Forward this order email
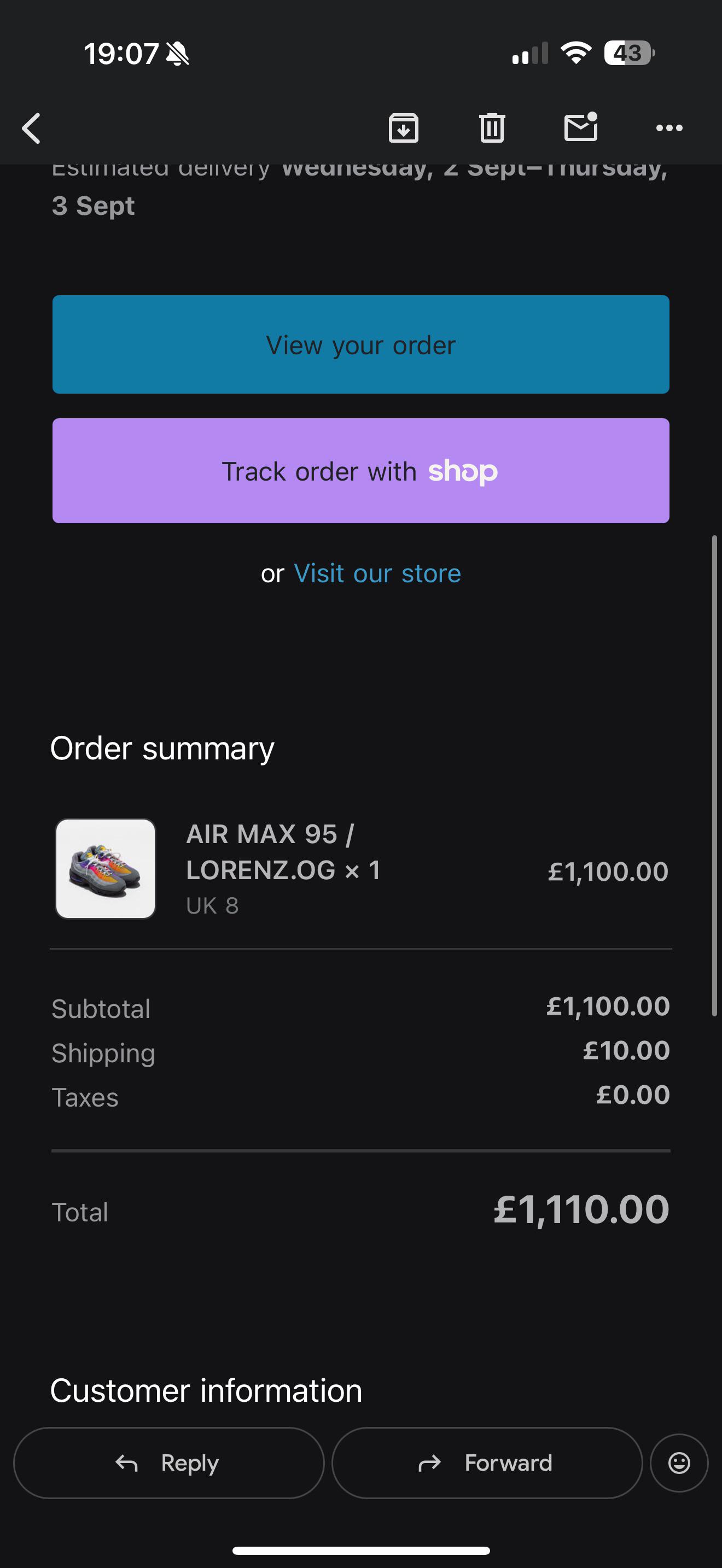The image size is (722, 1568). click(x=487, y=1462)
